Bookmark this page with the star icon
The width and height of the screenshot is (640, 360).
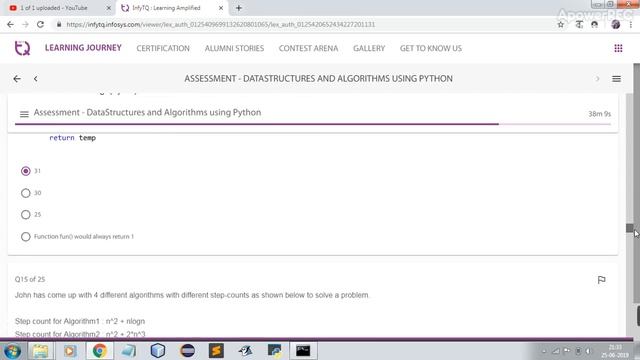(x=560, y=24)
